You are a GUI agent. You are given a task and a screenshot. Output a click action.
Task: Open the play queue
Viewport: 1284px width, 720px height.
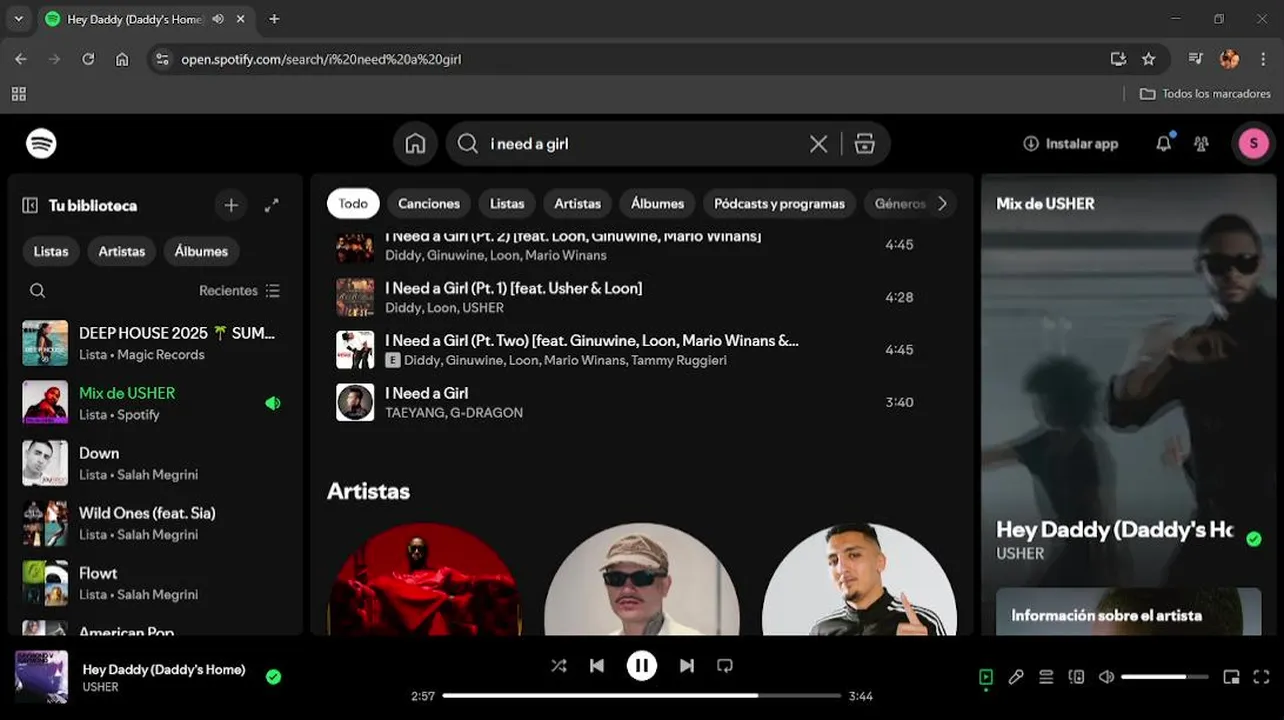click(x=1046, y=677)
